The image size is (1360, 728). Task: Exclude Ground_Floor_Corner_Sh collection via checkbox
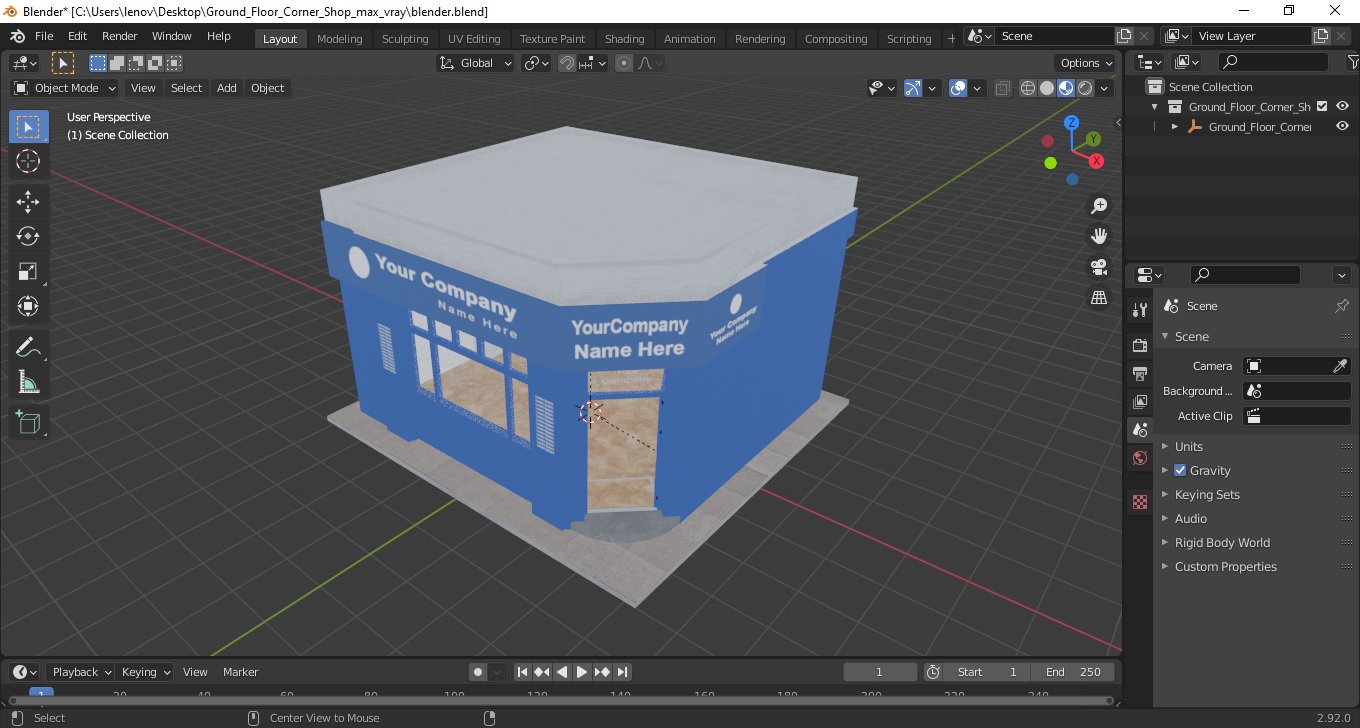(x=1322, y=106)
